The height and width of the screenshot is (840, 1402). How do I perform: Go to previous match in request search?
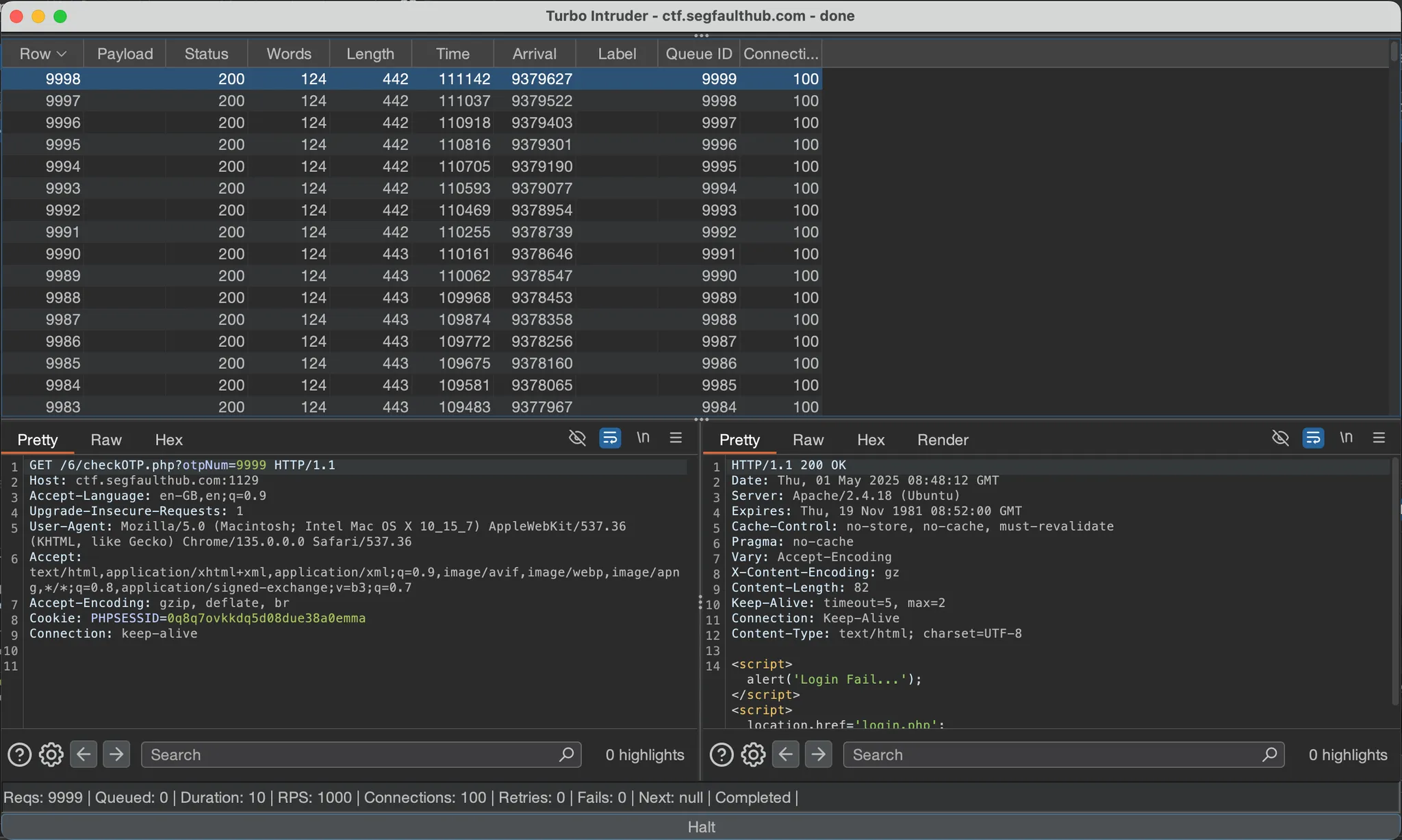point(84,754)
